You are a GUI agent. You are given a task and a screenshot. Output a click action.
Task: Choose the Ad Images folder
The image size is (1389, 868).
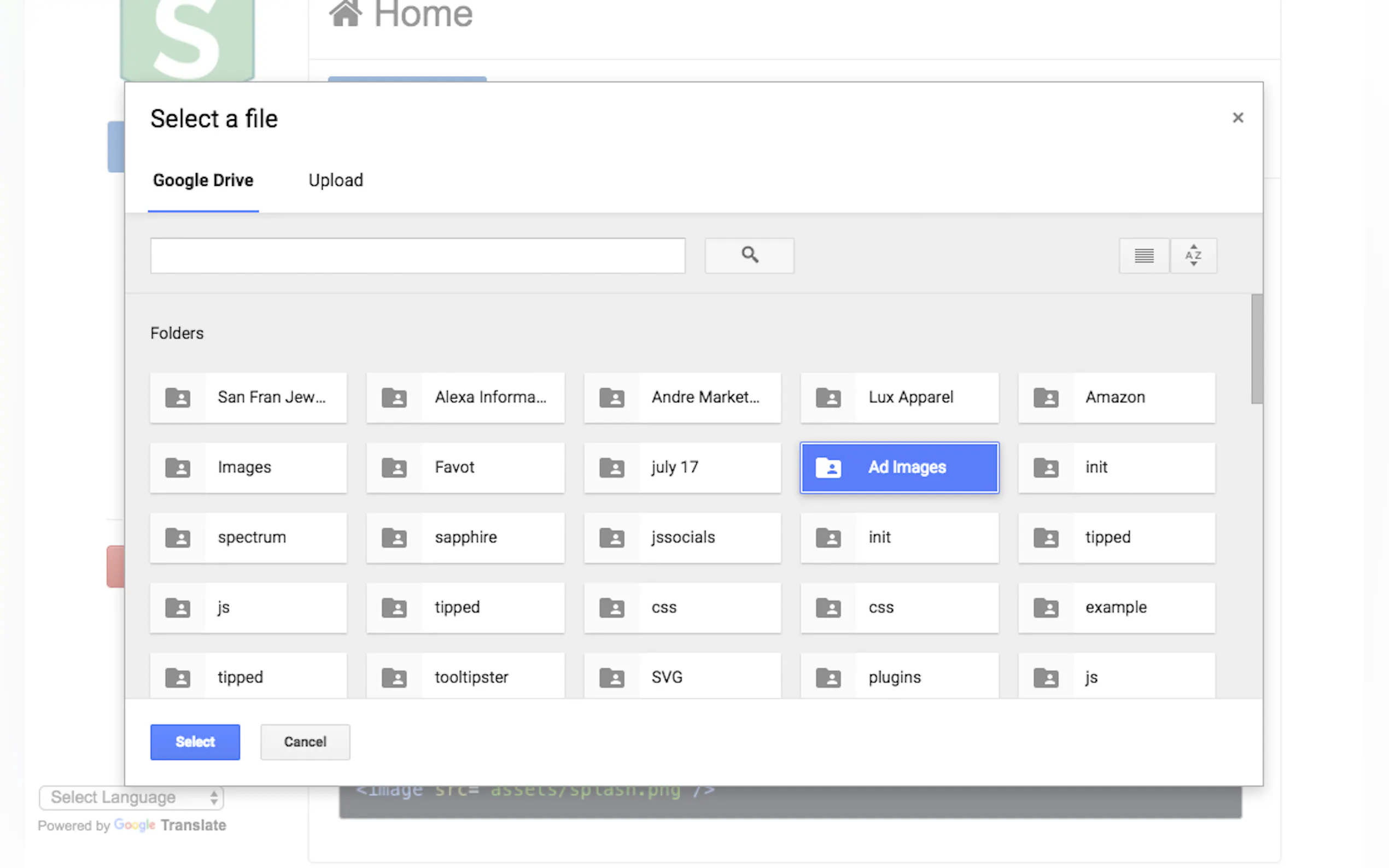pos(899,467)
